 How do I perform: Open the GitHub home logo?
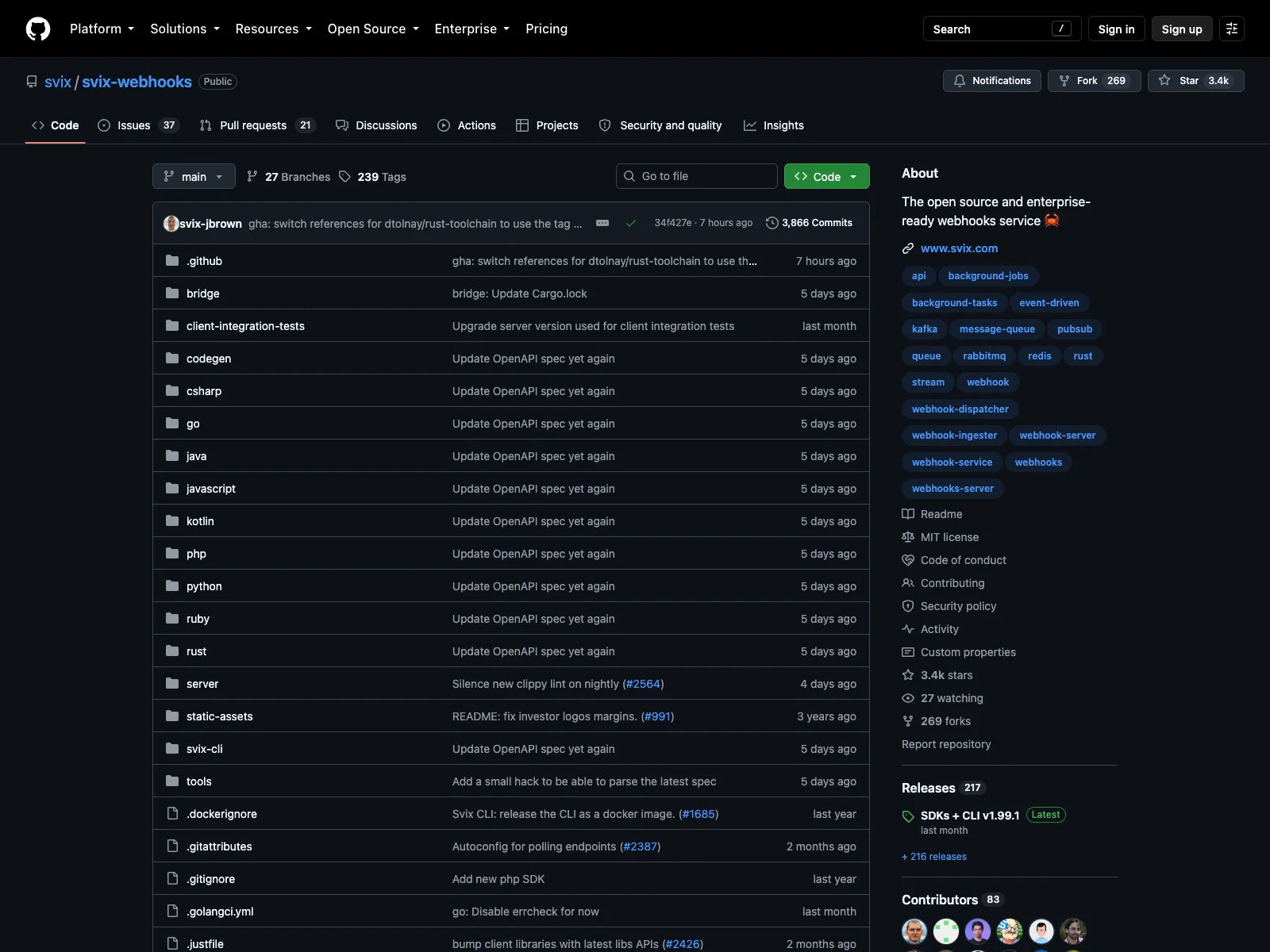point(38,29)
